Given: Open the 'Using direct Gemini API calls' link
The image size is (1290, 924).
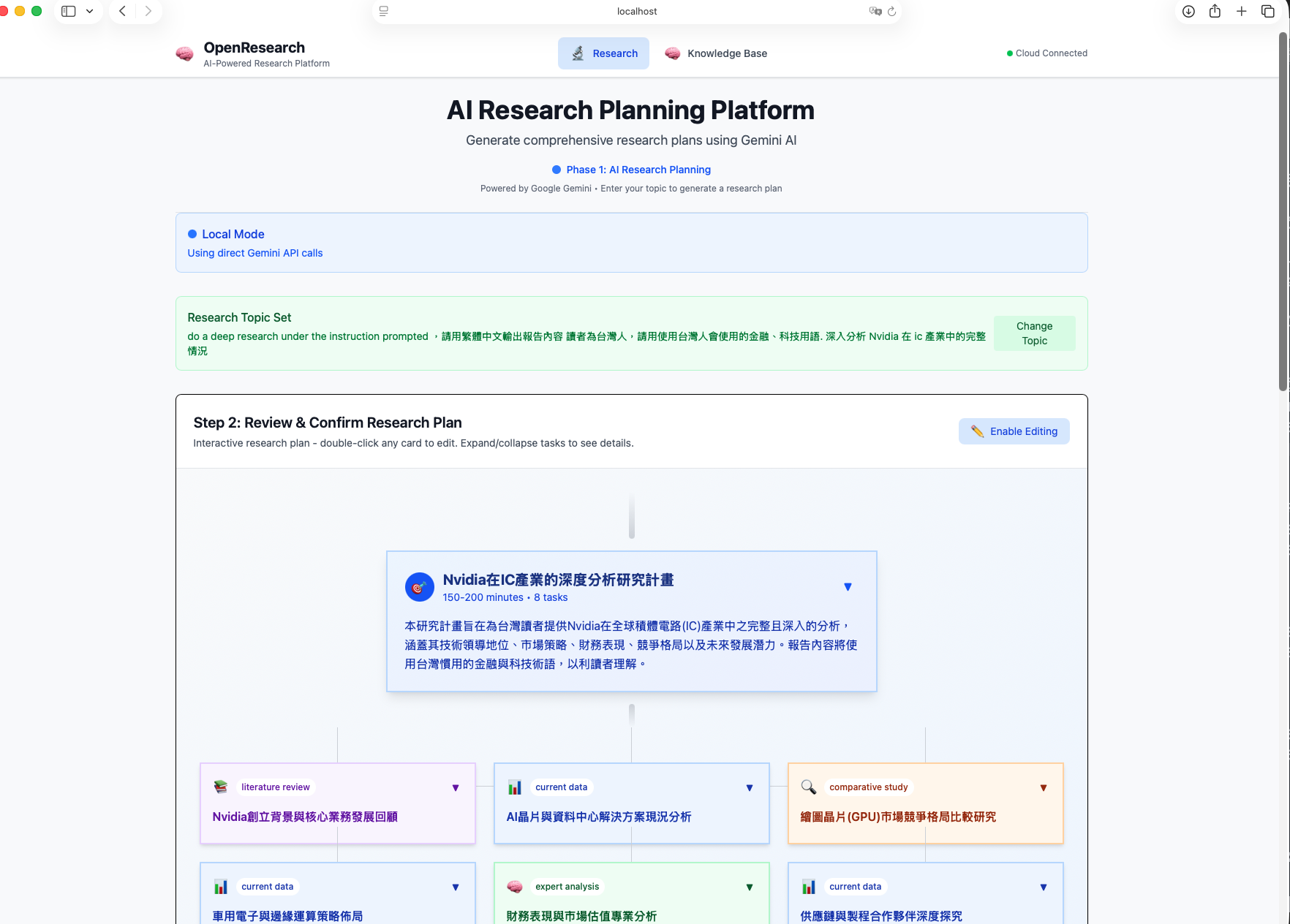Looking at the screenshot, I should (x=254, y=253).
